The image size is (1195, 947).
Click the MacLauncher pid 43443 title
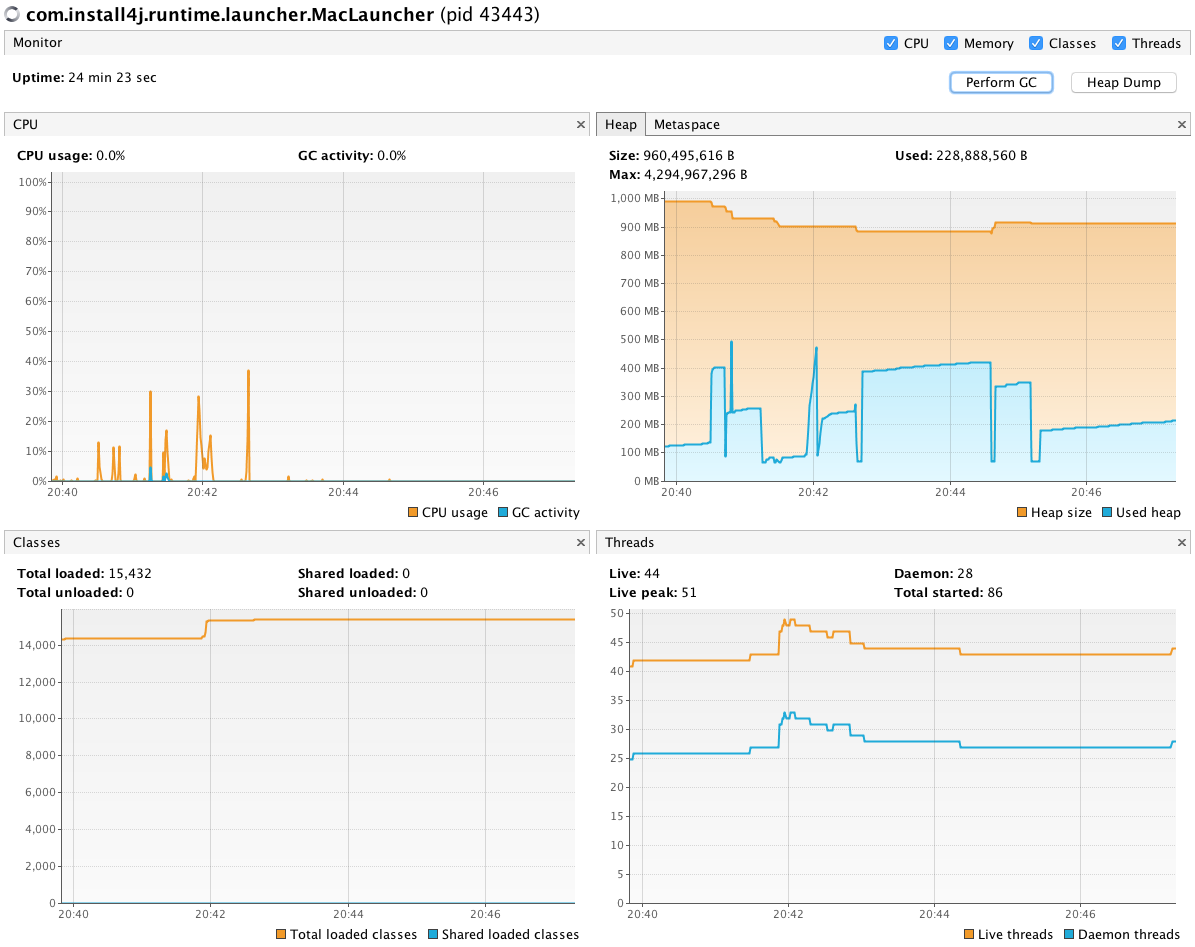pos(283,14)
